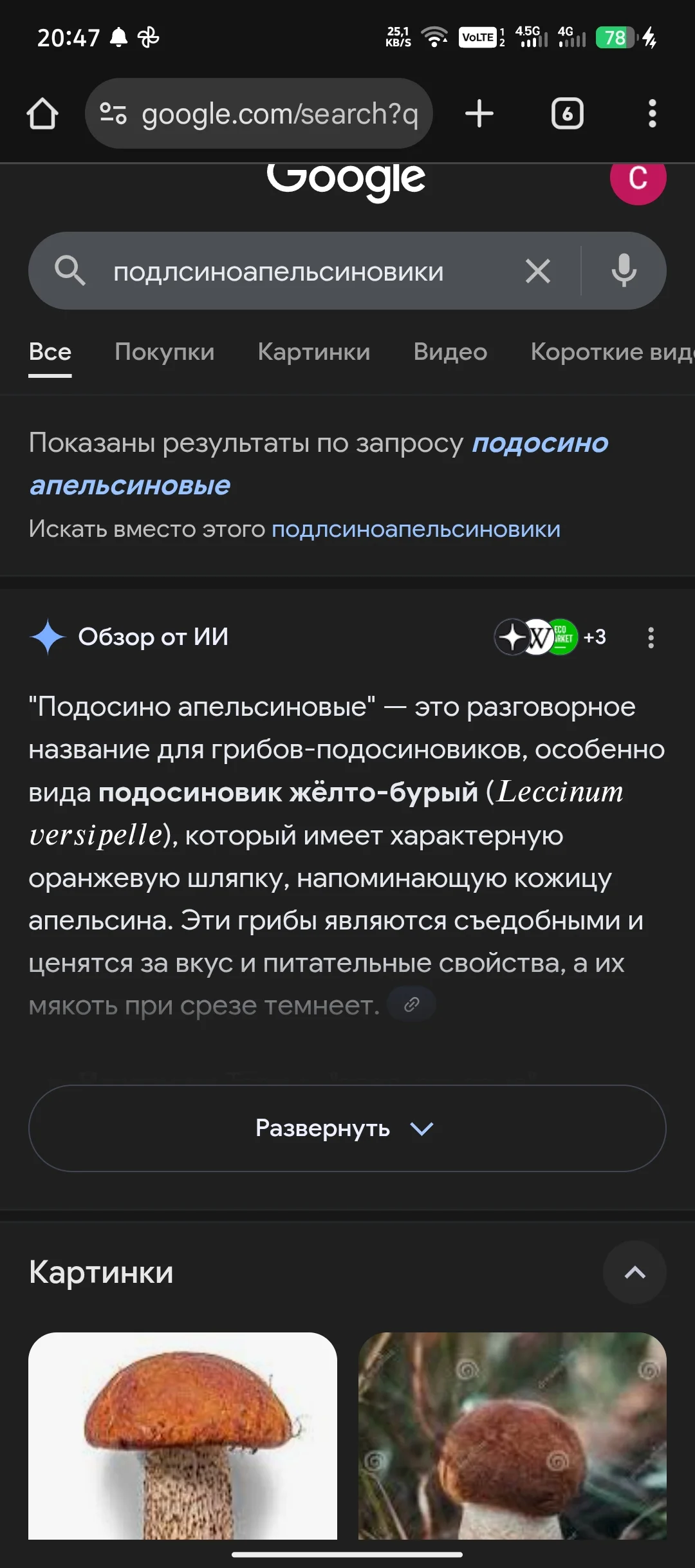Collapse the Картинки section chevron
The image size is (695, 1568).
tap(635, 1273)
